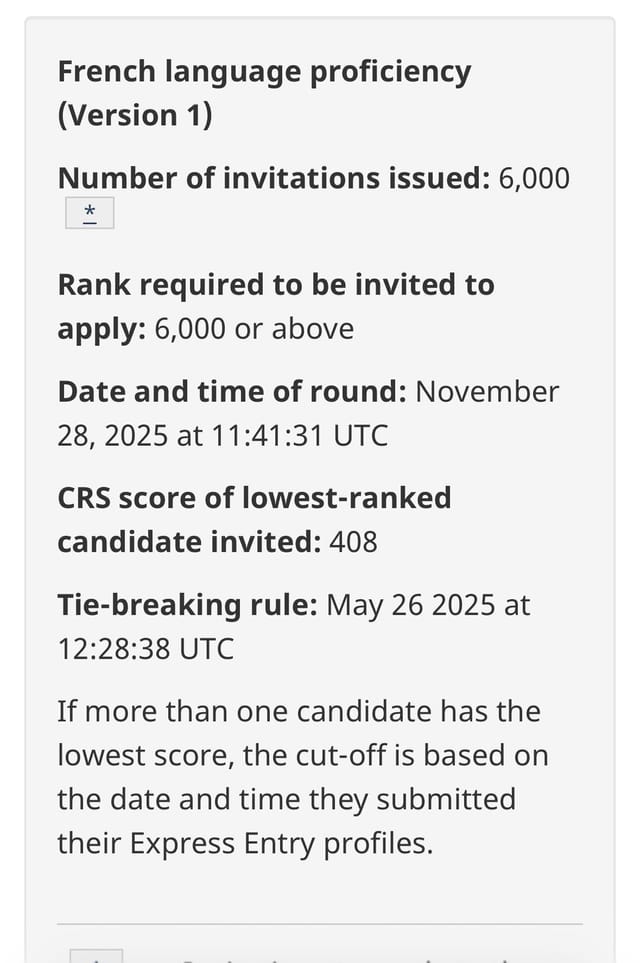This screenshot has height=963, width=640.
Task: Click the '(Version 1)' heading text
Action: coord(135,115)
